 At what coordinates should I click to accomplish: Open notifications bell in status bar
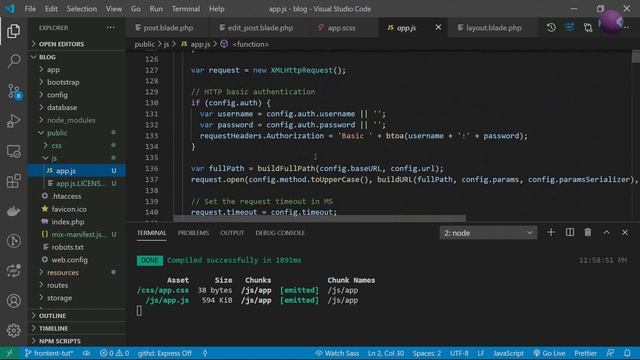(627, 353)
